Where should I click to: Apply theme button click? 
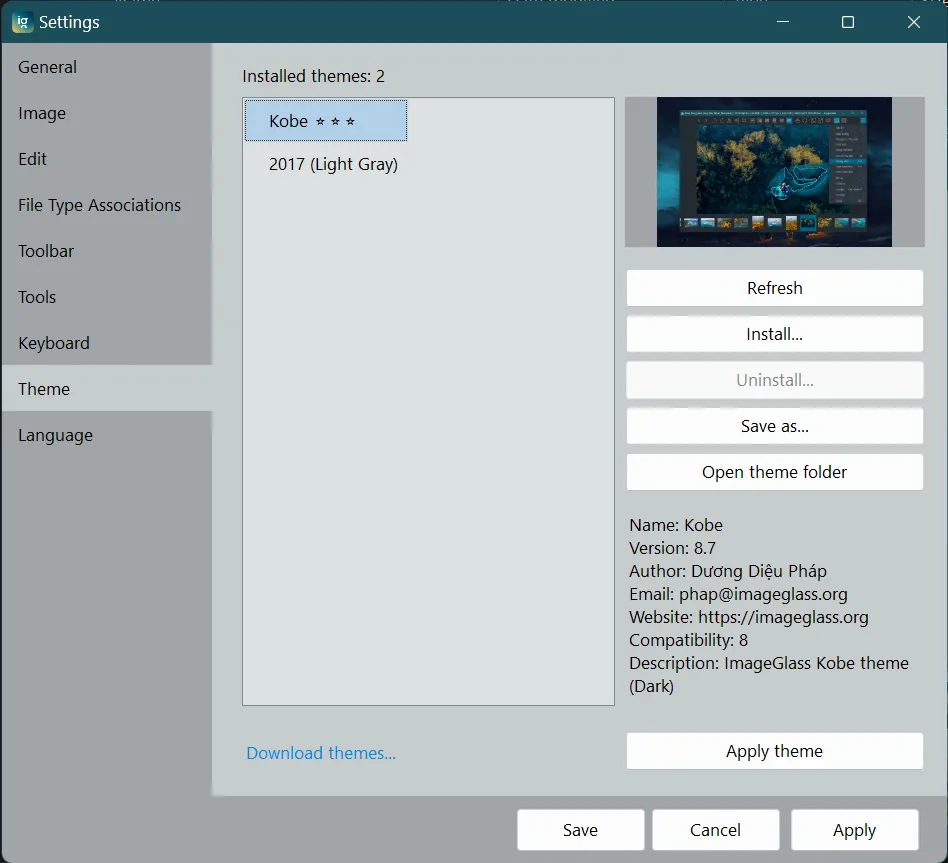774,751
